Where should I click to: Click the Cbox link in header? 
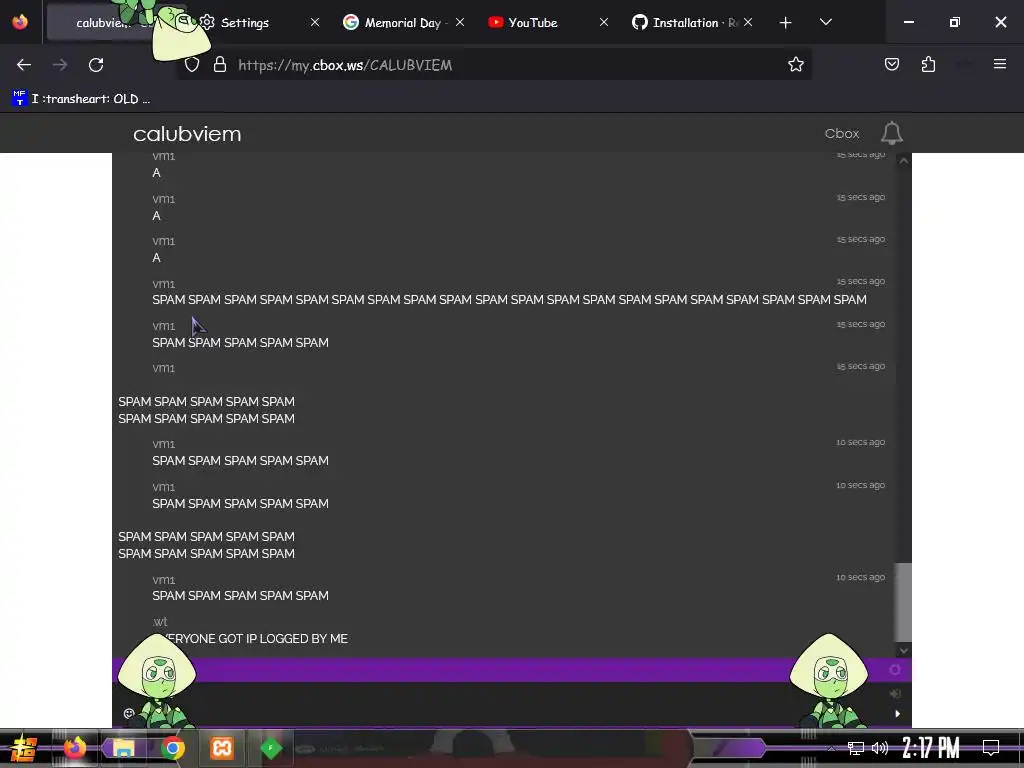coord(841,133)
